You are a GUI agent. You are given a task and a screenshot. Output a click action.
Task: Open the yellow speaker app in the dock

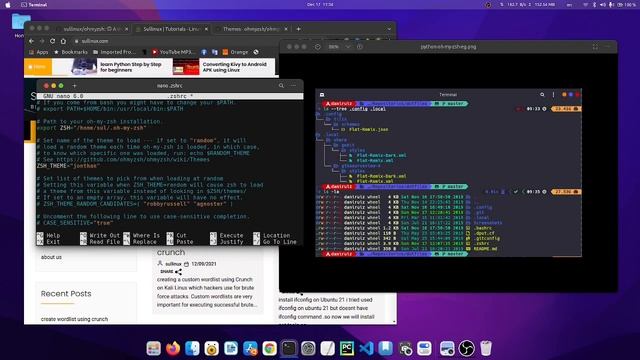211,348
